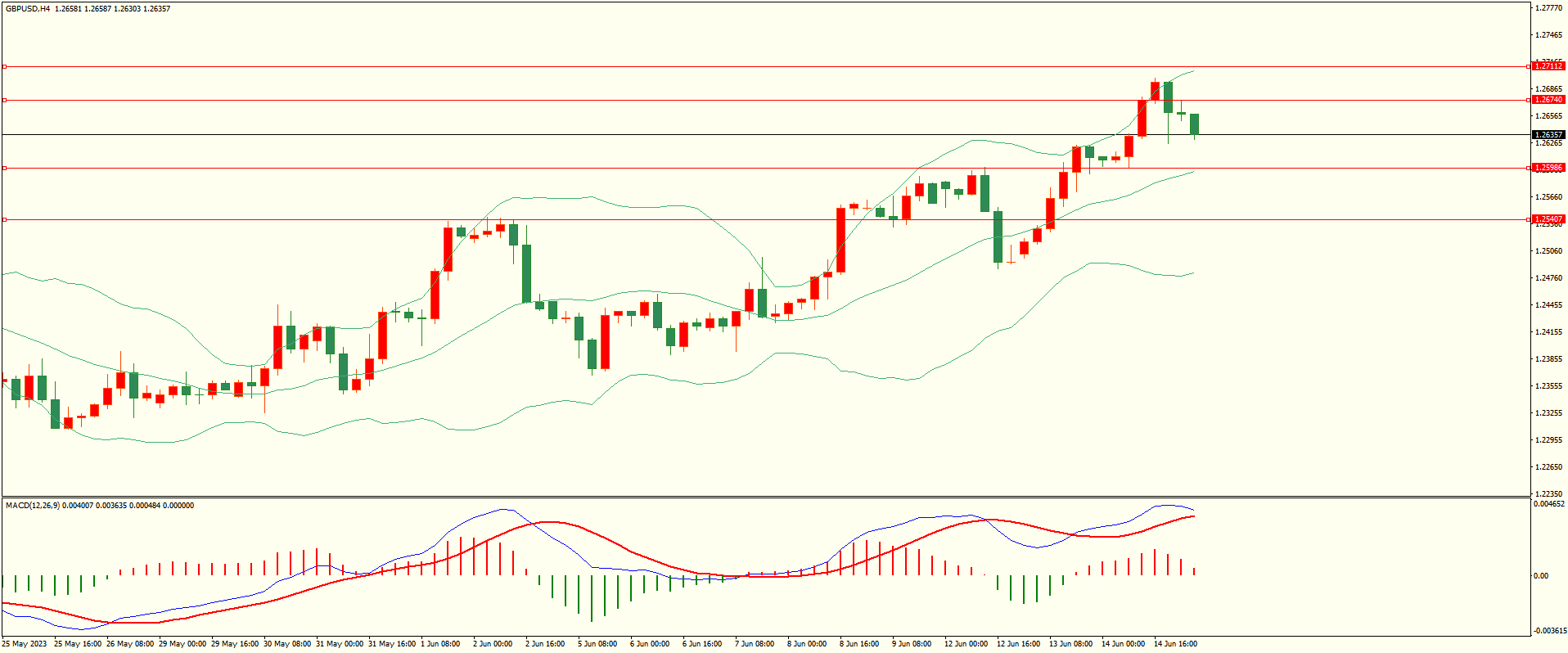Image resolution: width=1568 pixels, height=653 pixels.
Task: Click the 14 Jun 16:00 time label
Action: point(1175,644)
